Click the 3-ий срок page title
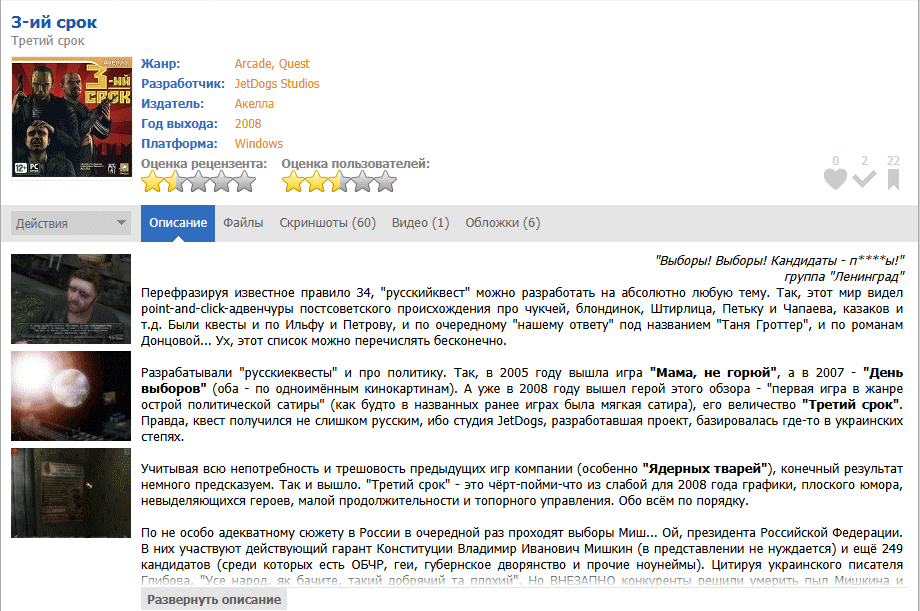The height and width of the screenshot is (611, 920). tap(54, 22)
